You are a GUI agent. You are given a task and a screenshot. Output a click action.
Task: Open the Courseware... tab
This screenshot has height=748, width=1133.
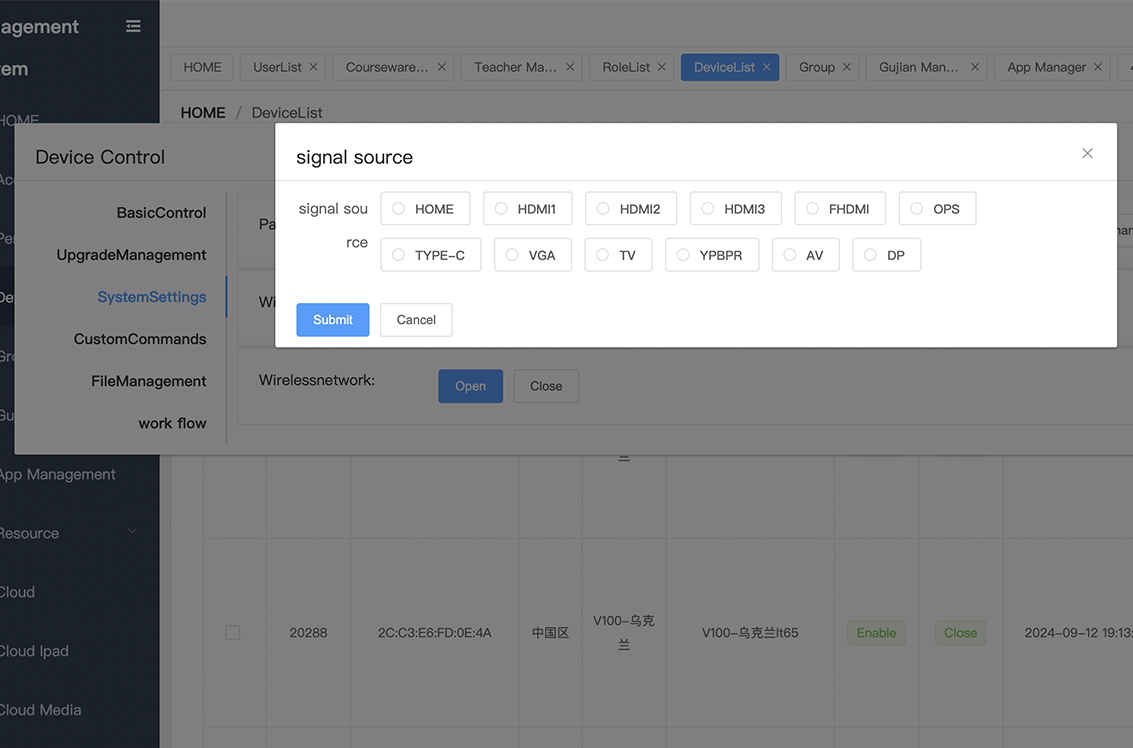[387, 67]
